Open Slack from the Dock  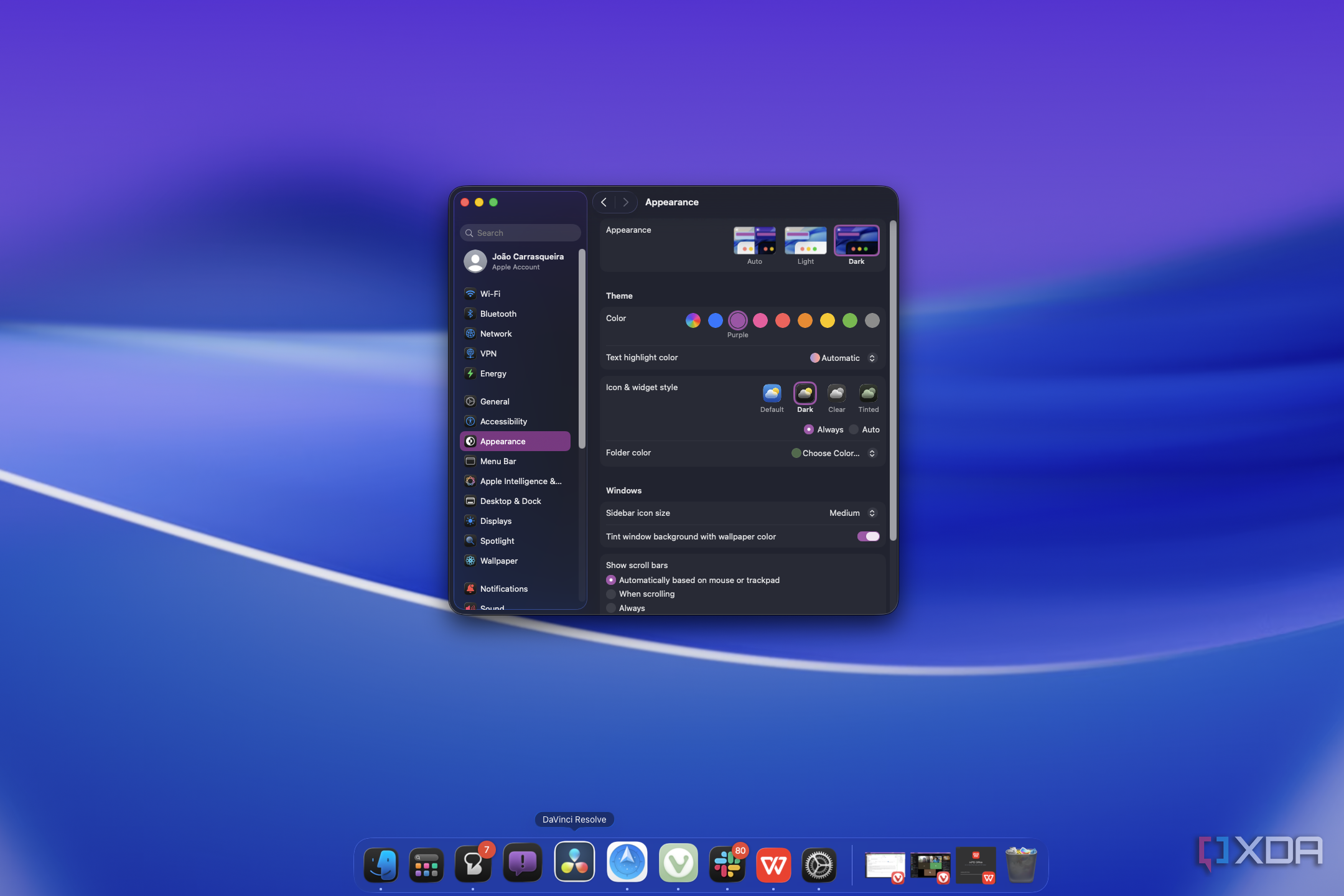click(727, 864)
